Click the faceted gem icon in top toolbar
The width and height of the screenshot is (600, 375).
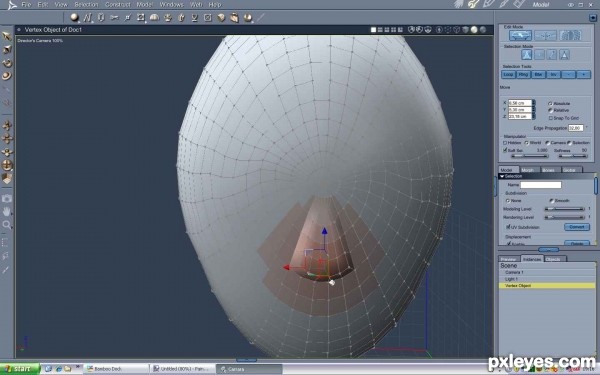coord(221,18)
